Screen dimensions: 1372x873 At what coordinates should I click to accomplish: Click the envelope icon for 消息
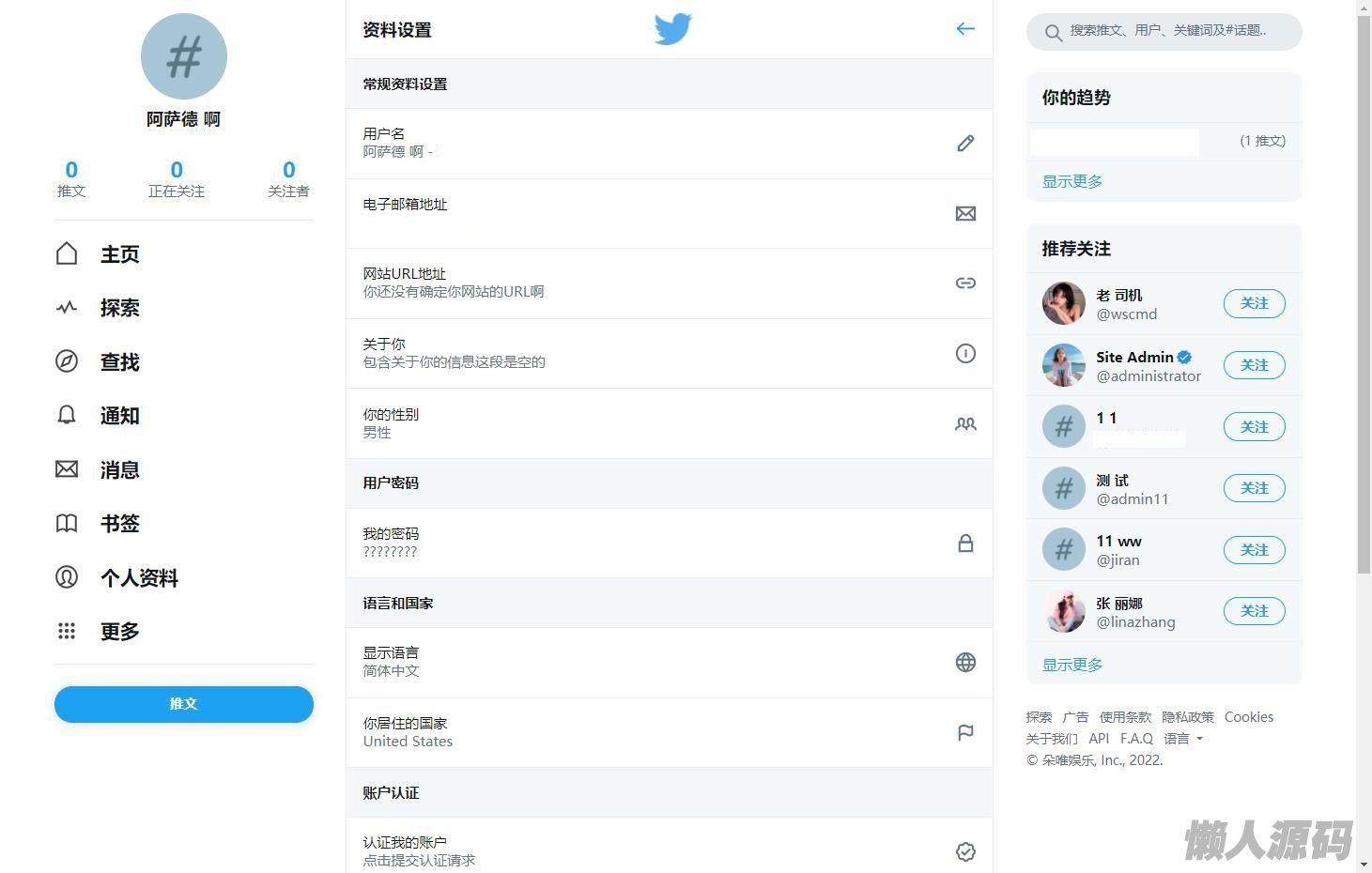pos(67,469)
